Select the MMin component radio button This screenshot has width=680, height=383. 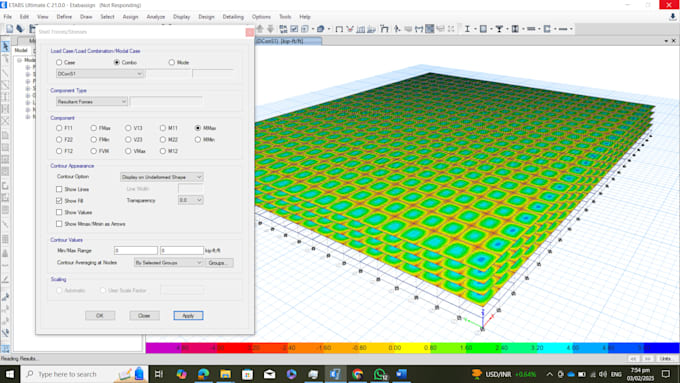point(198,140)
